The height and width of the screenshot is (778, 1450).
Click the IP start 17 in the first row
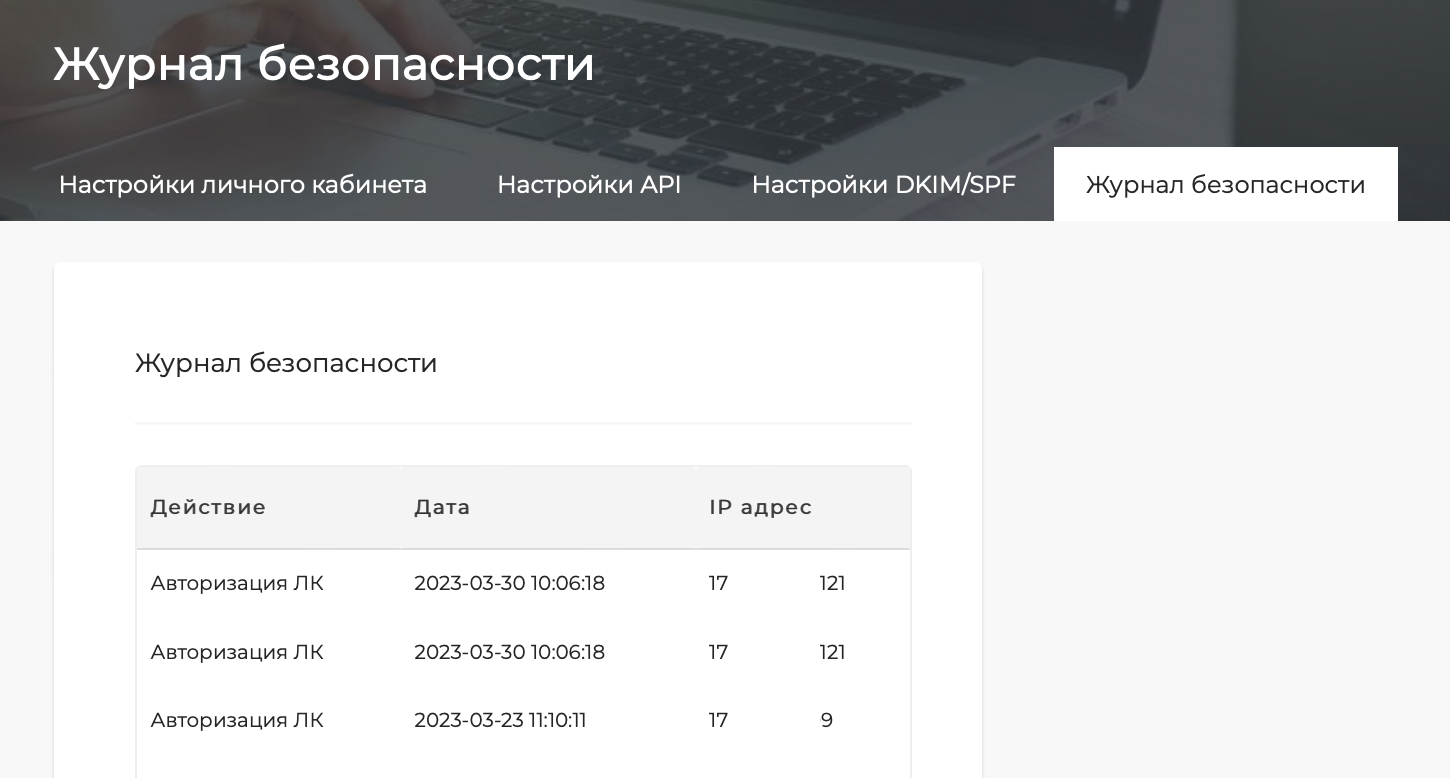(x=718, y=583)
